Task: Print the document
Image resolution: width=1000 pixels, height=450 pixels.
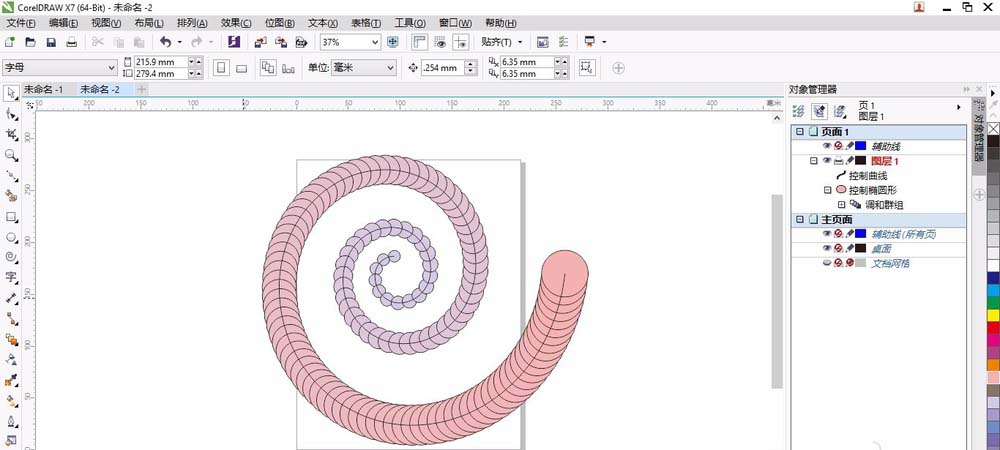Action: coord(71,42)
